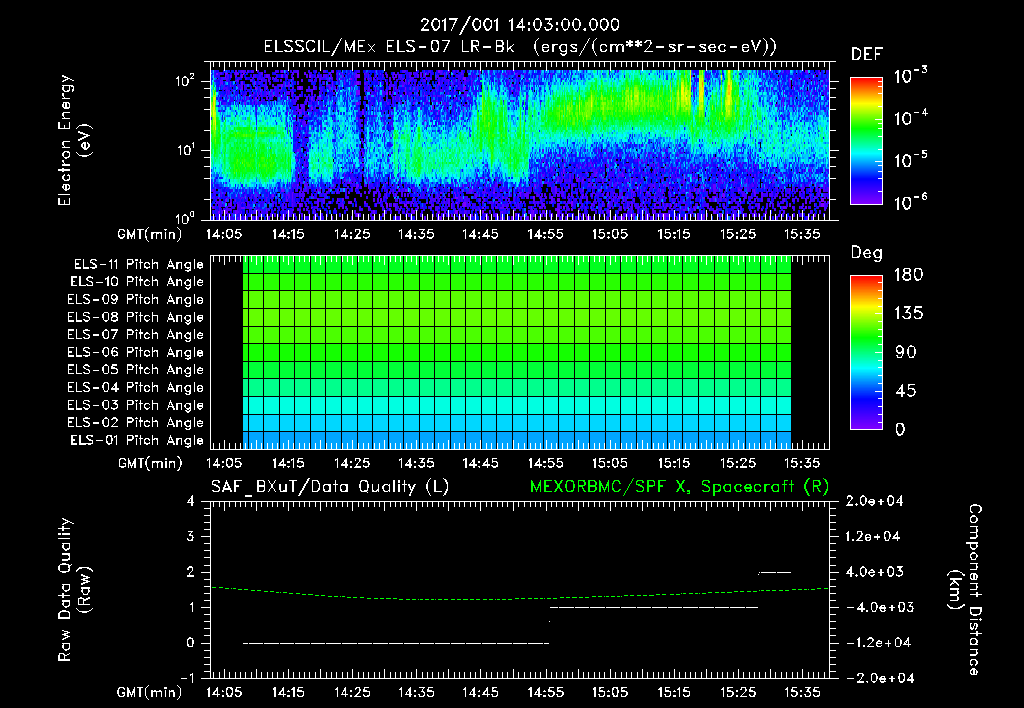
Task: Click the plot timestamp title 2017/001 14:03:00.000
Action: [x=520, y=25]
